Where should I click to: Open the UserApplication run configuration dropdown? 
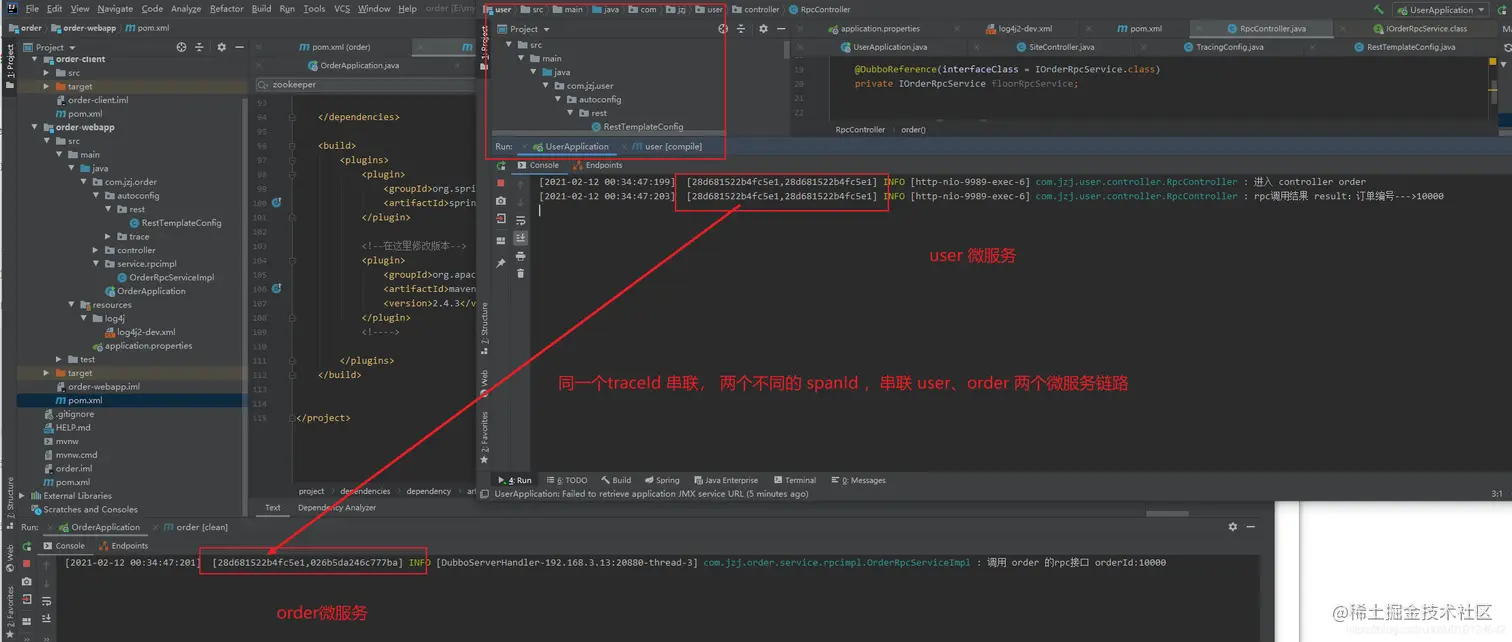pos(1441,10)
